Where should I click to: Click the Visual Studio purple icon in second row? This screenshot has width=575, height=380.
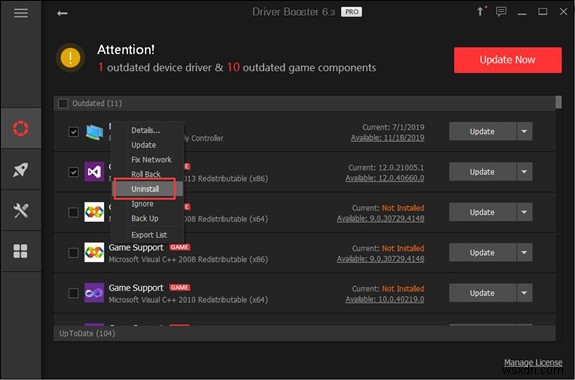pyautogui.click(x=94, y=172)
